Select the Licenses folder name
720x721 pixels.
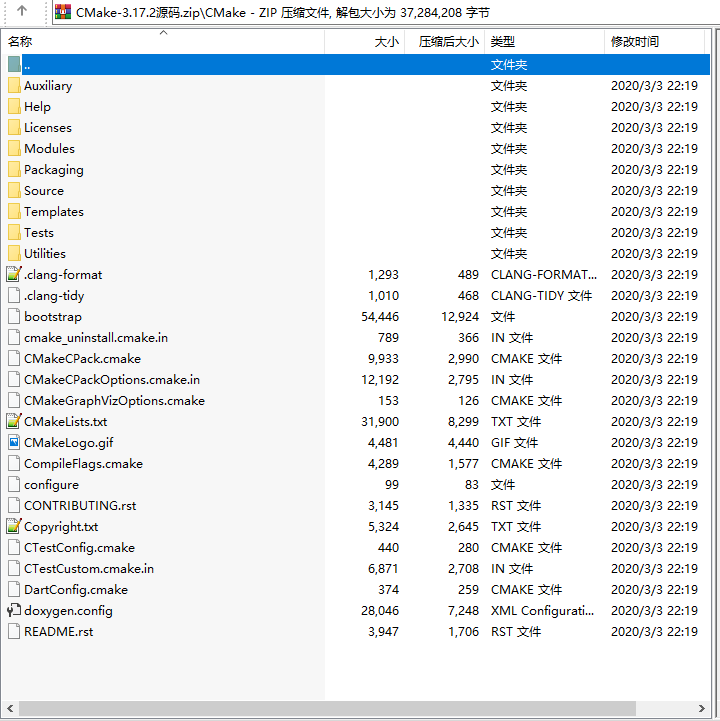click(48, 127)
